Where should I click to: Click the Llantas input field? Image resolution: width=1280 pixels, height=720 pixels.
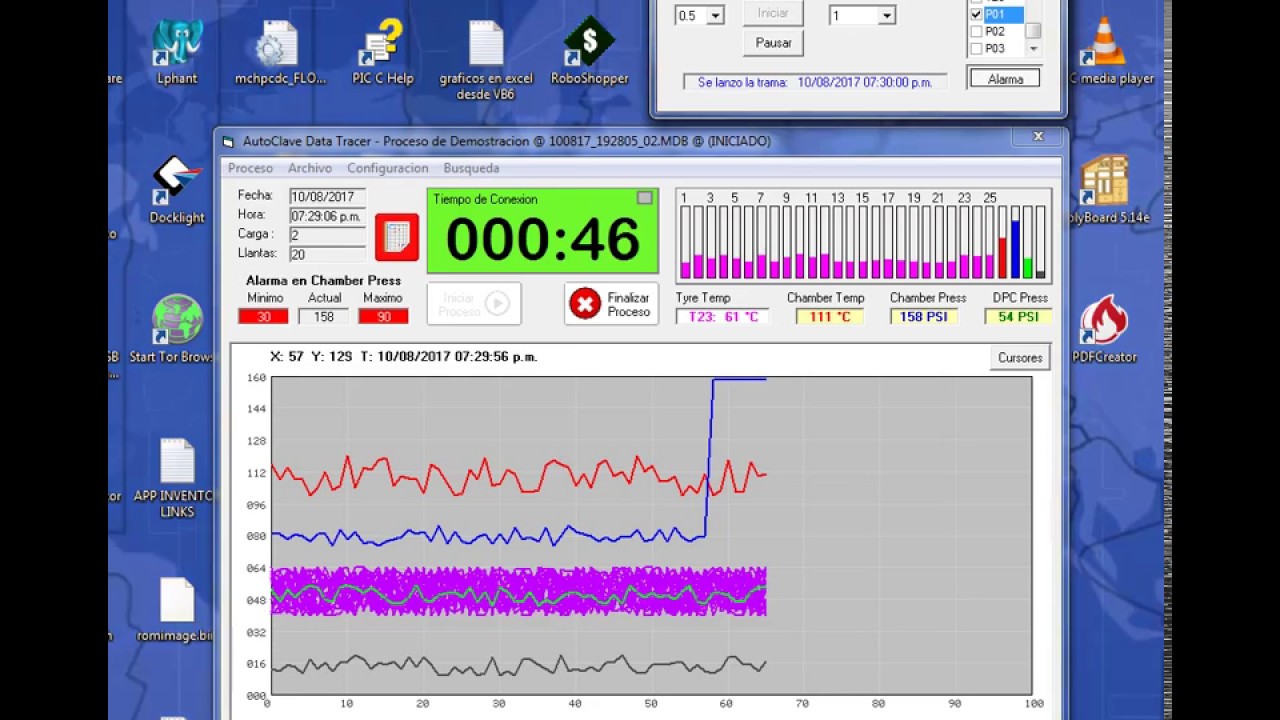pyautogui.click(x=328, y=254)
